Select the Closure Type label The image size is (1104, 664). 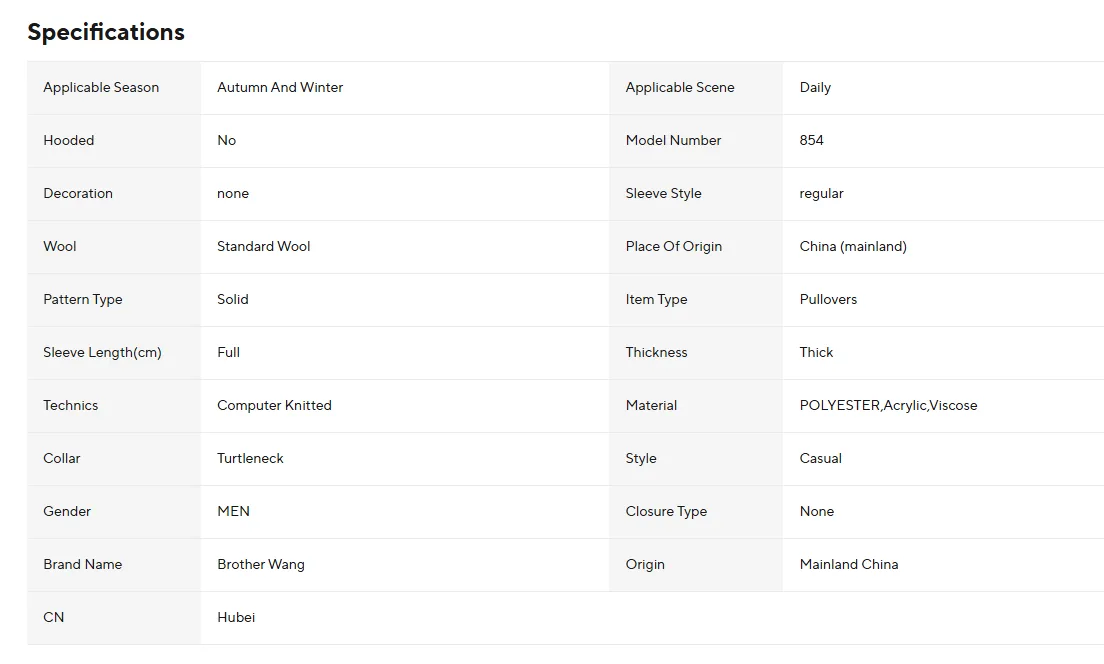point(666,512)
